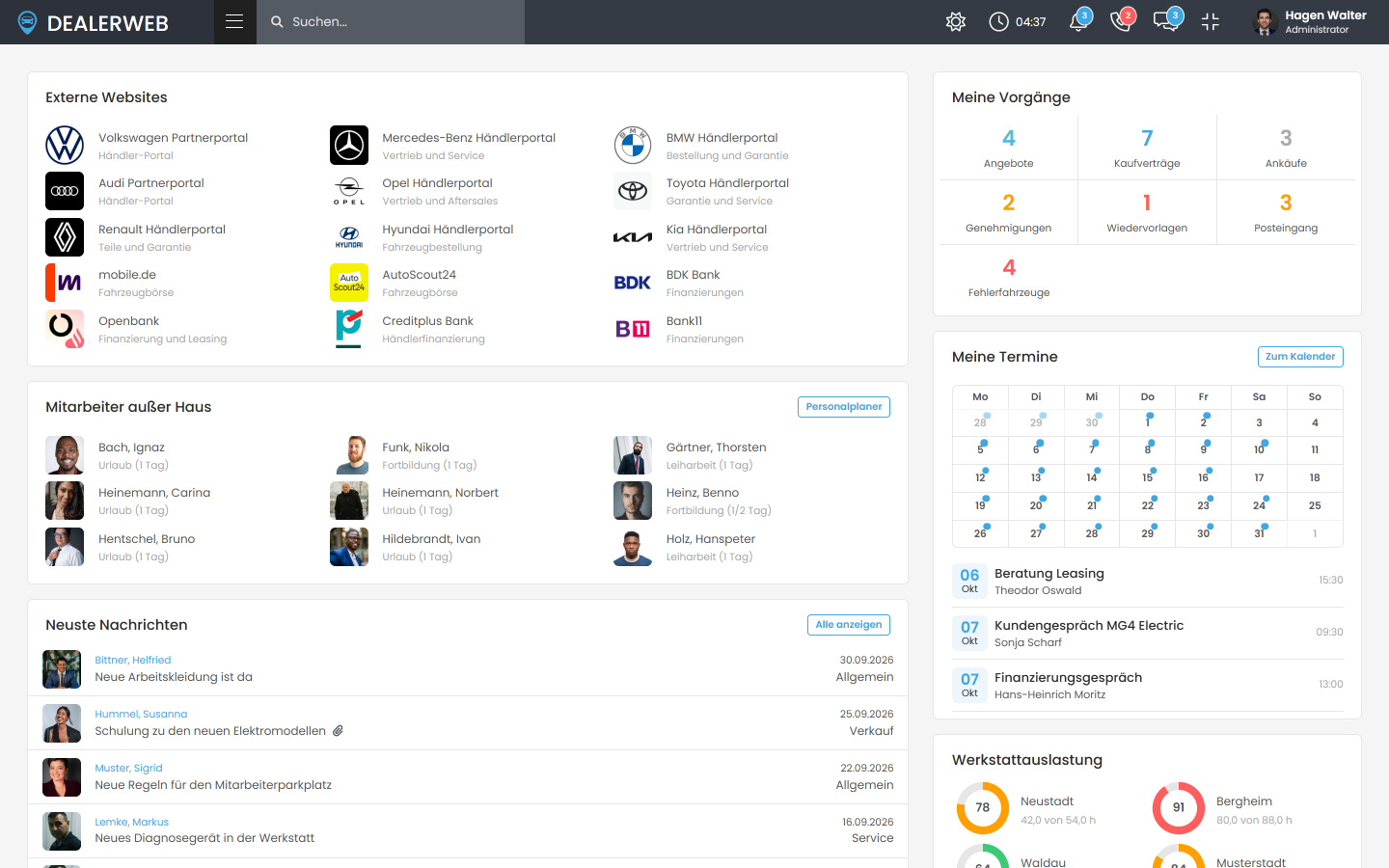The image size is (1389, 868).
Task: Open the chat messages icon
Action: [x=1166, y=21]
